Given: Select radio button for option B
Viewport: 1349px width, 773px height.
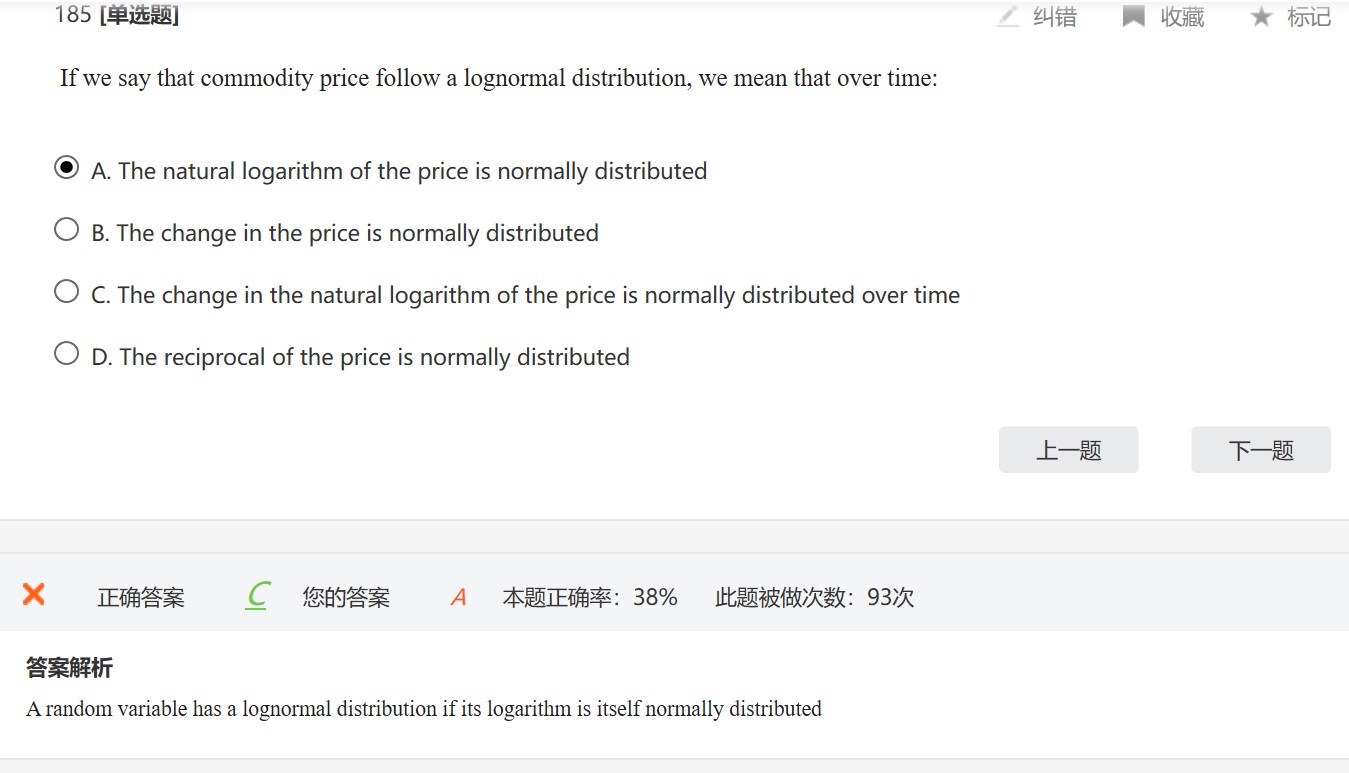Looking at the screenshot, I should 66,230.
